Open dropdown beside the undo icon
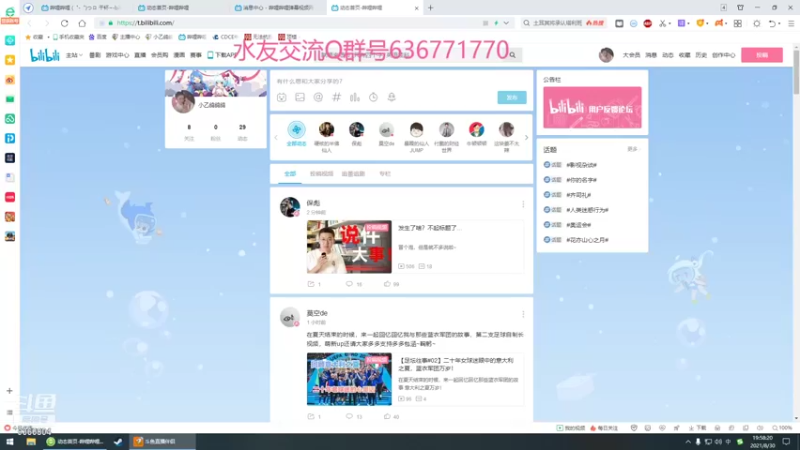Image resolution: width=800 pixels, height=450 pixels. click(779, 23)
